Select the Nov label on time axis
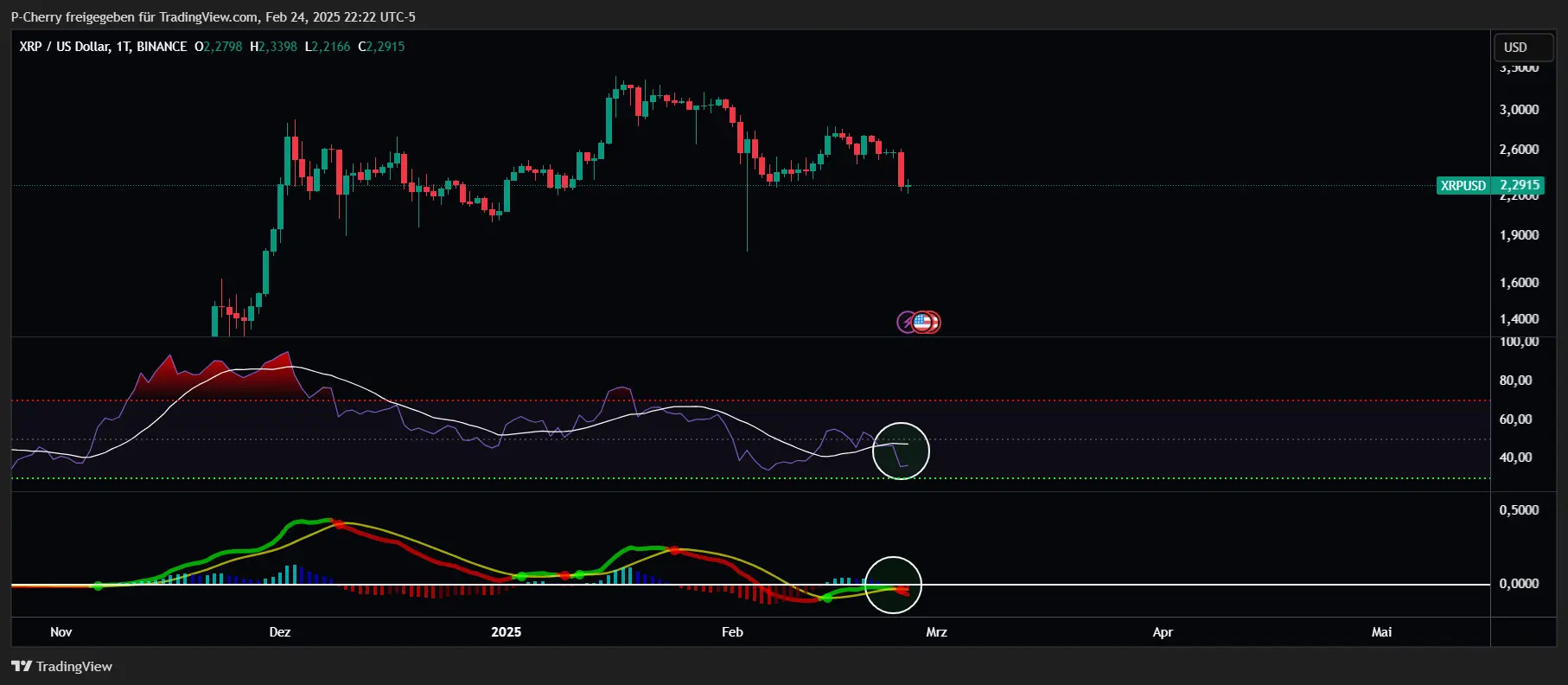The image size is (1568, 685). tap(61, 632)
